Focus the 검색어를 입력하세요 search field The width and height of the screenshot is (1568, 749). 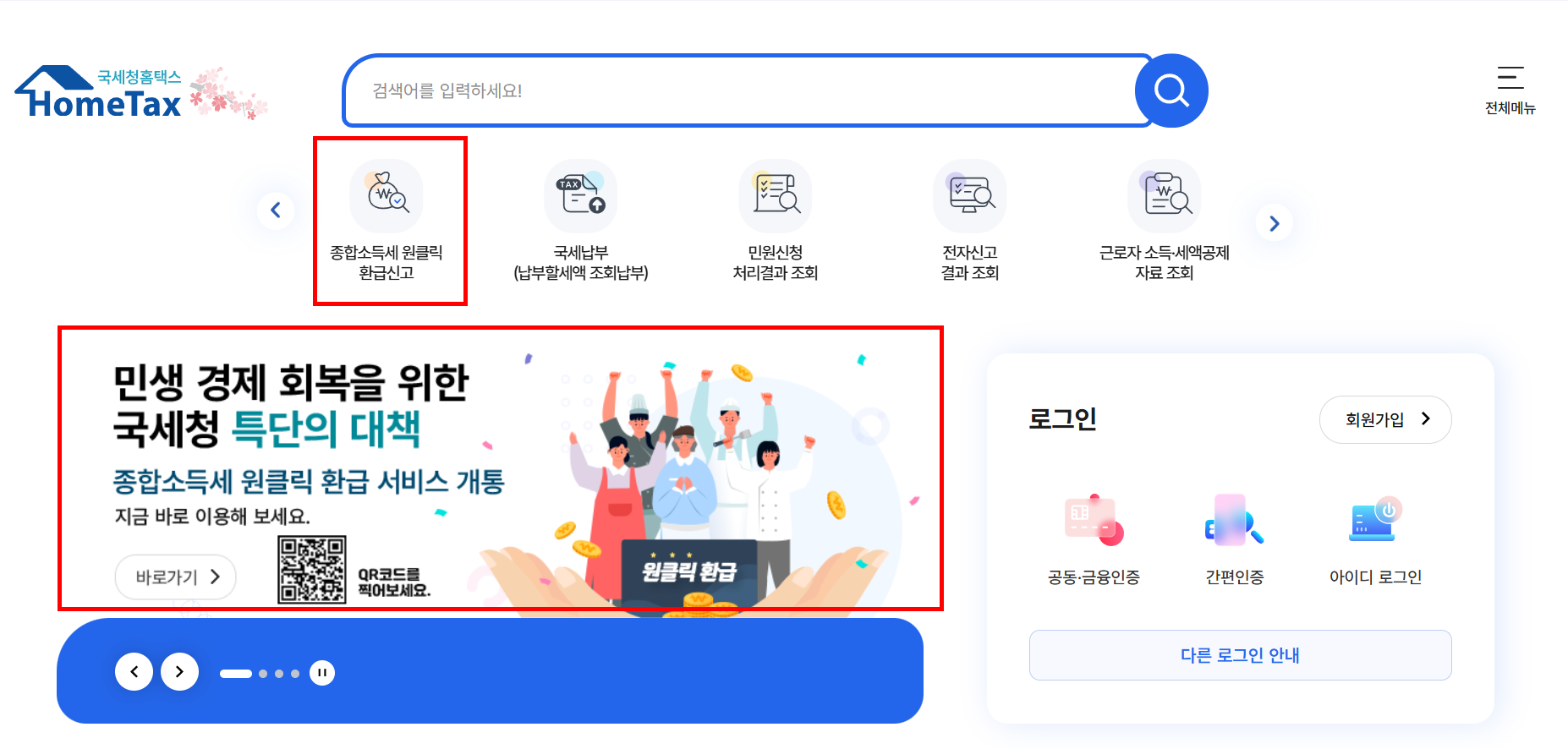(x=740, y=90)
